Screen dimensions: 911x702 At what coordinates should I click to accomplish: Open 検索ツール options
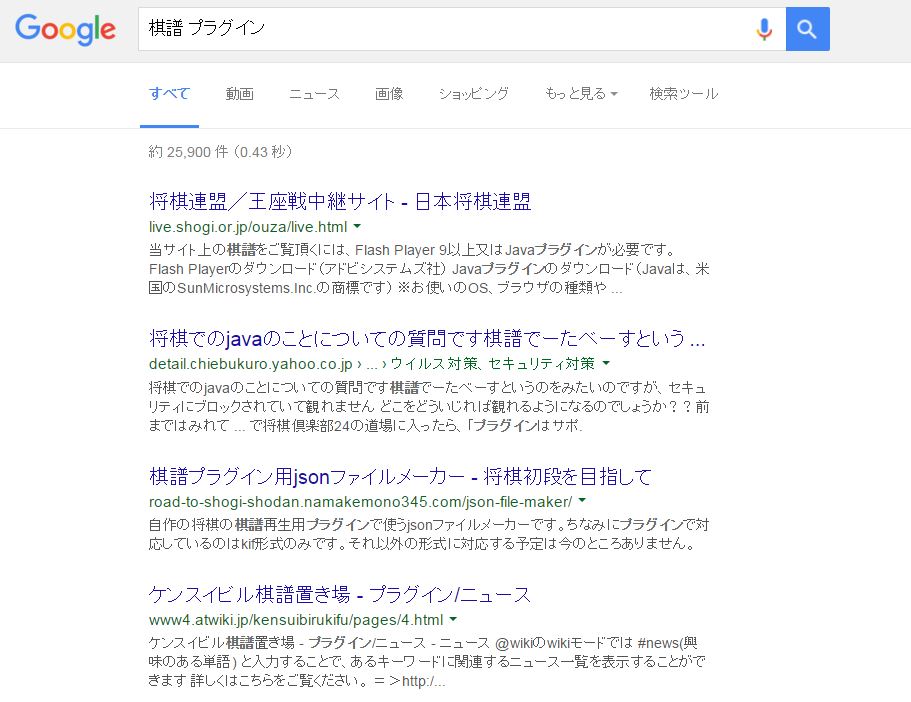pyautogui.click(x=684, y=94)
